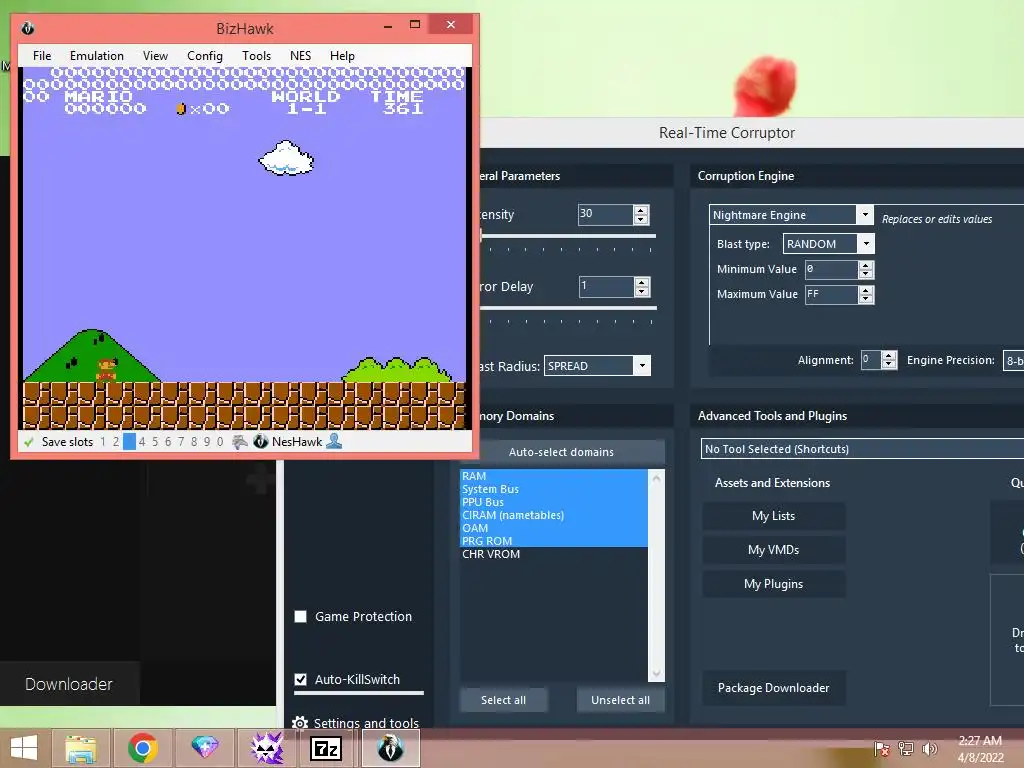Enable the Game Protection checkbox
This screenshot has height=768, width=1024.
pos(300,616)
